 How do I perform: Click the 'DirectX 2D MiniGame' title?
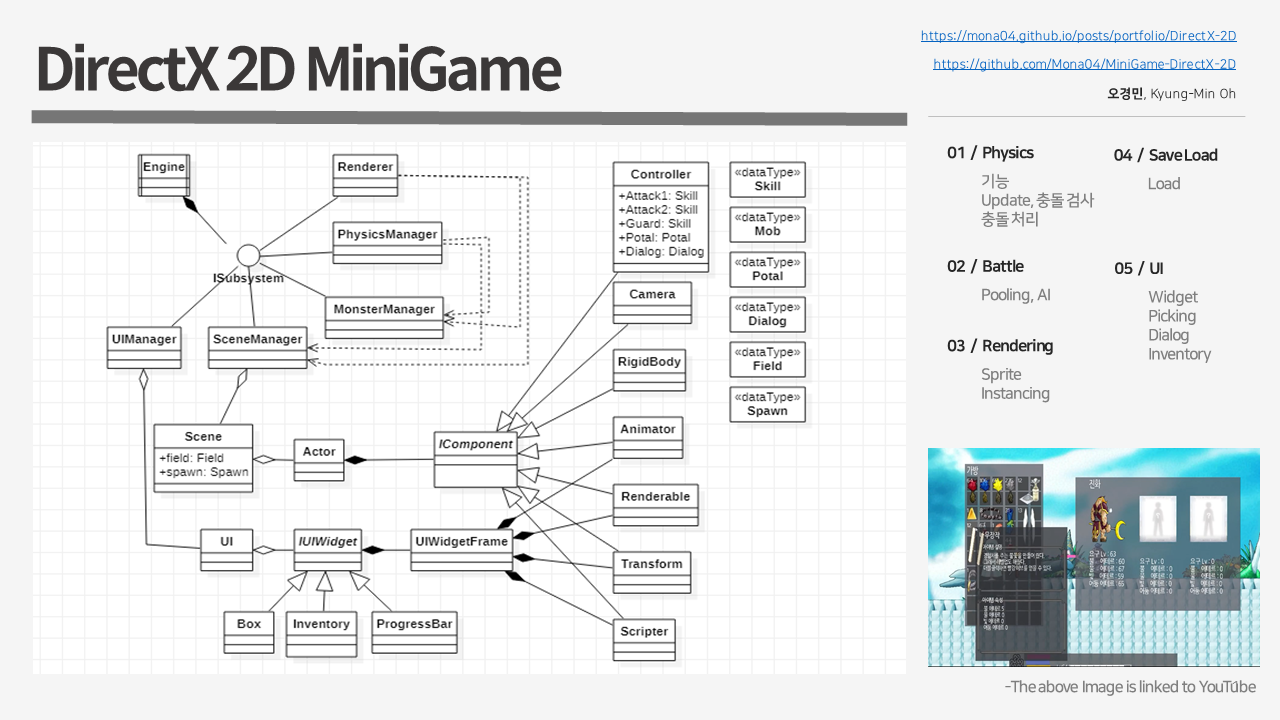coord(298,70)
